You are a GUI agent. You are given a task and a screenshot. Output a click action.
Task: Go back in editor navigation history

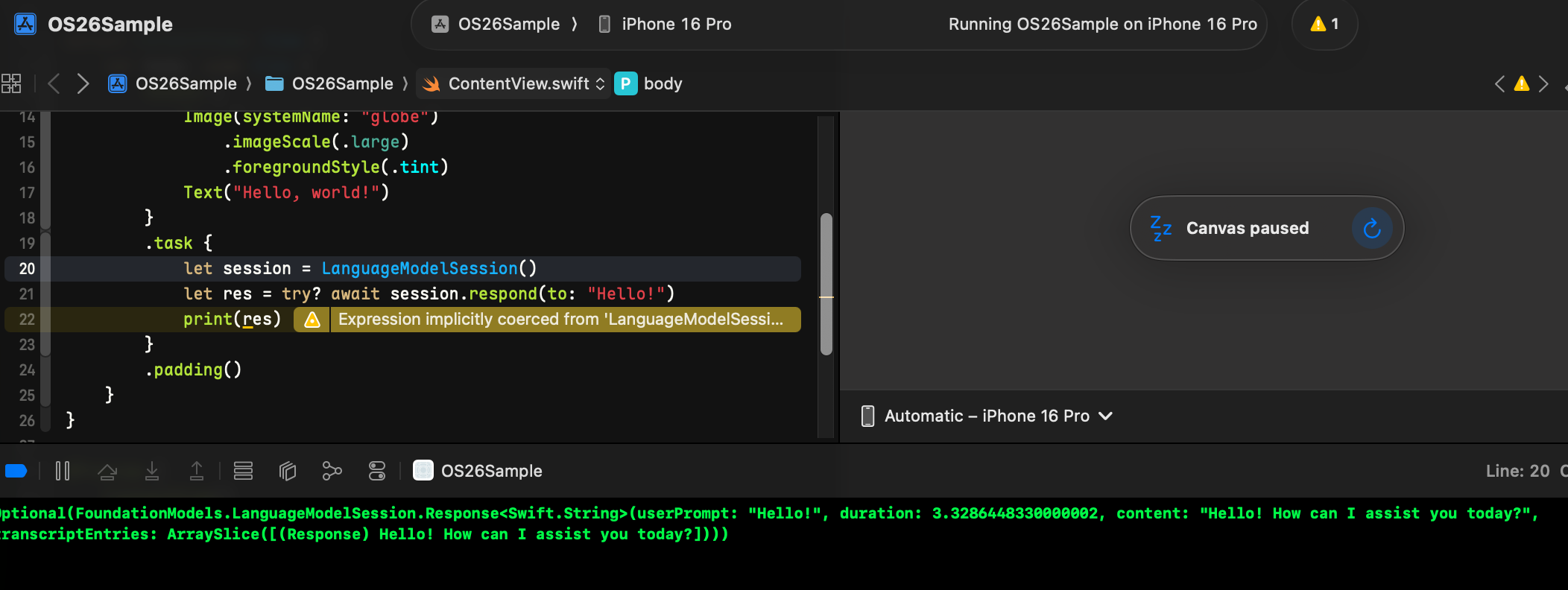pos(54,83)
